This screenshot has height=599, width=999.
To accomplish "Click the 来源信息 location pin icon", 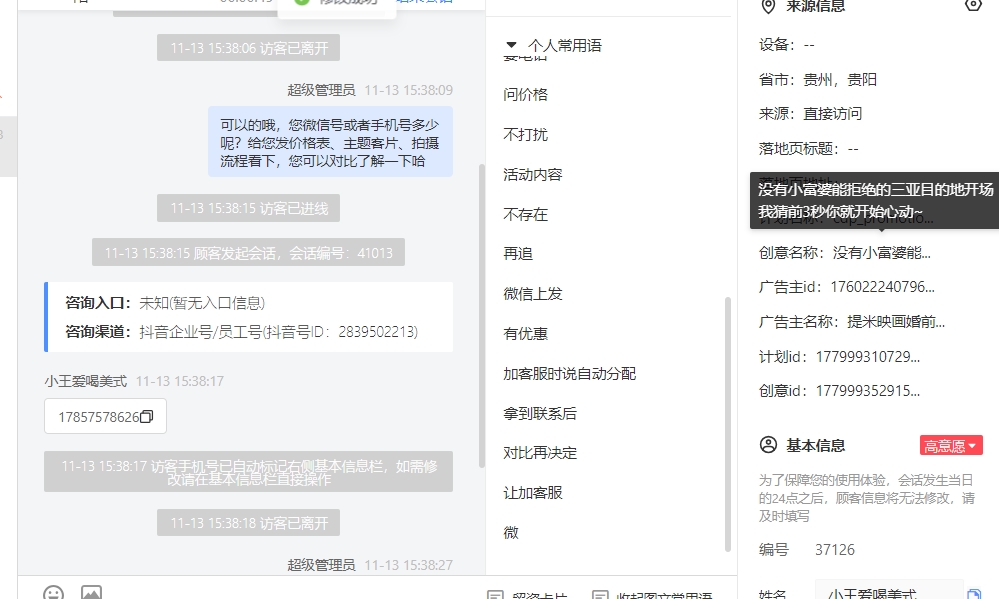I will (768, 6).
